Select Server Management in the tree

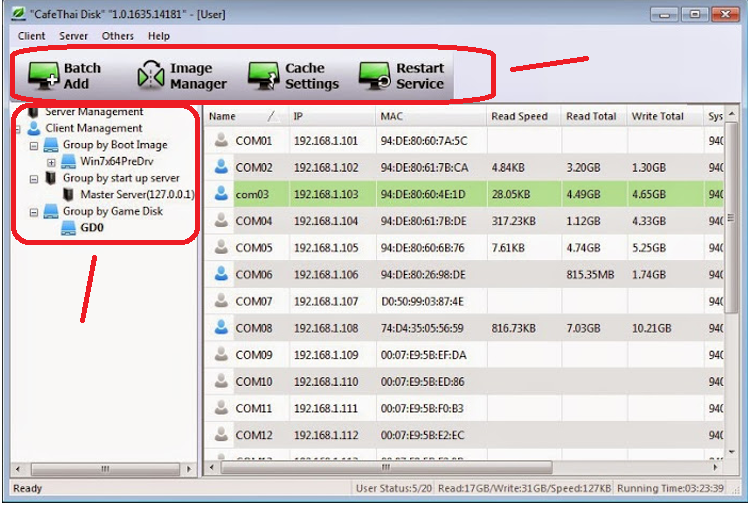(x=94, y=112)
